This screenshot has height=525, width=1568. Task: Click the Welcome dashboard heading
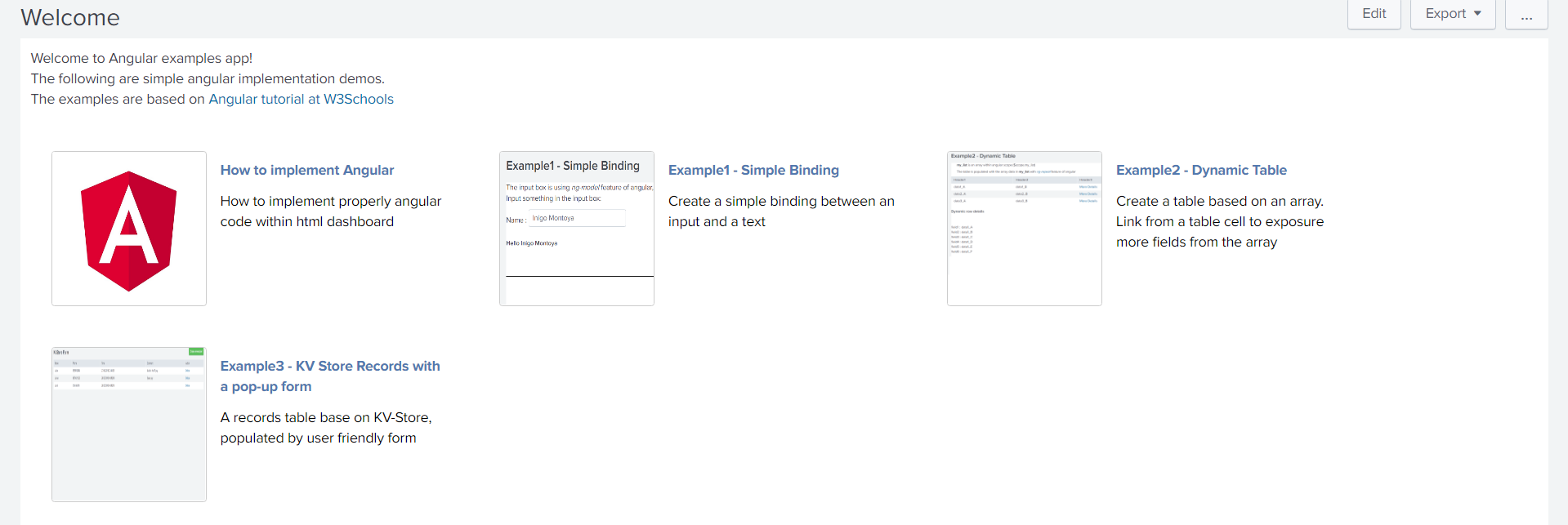coord(70,17)
